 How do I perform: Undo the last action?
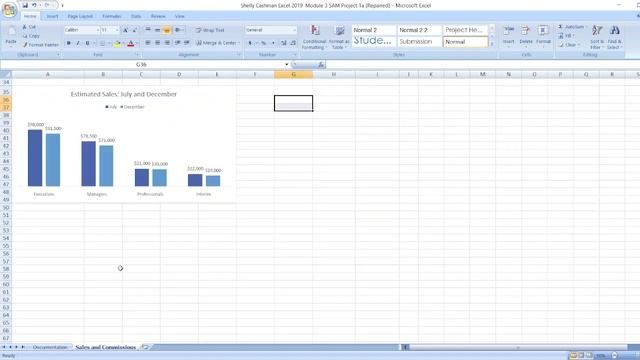[x=34, y=5]
